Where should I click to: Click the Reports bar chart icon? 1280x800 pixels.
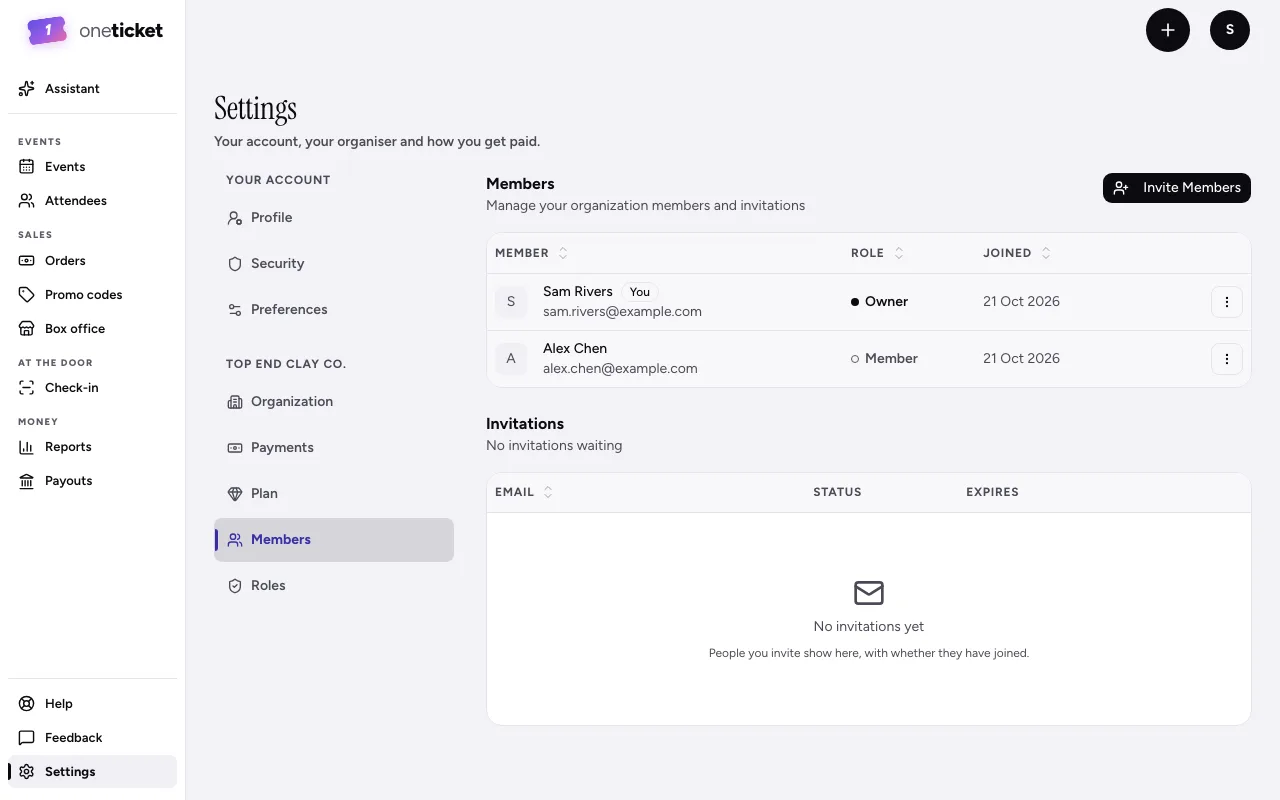pos(27,447)
